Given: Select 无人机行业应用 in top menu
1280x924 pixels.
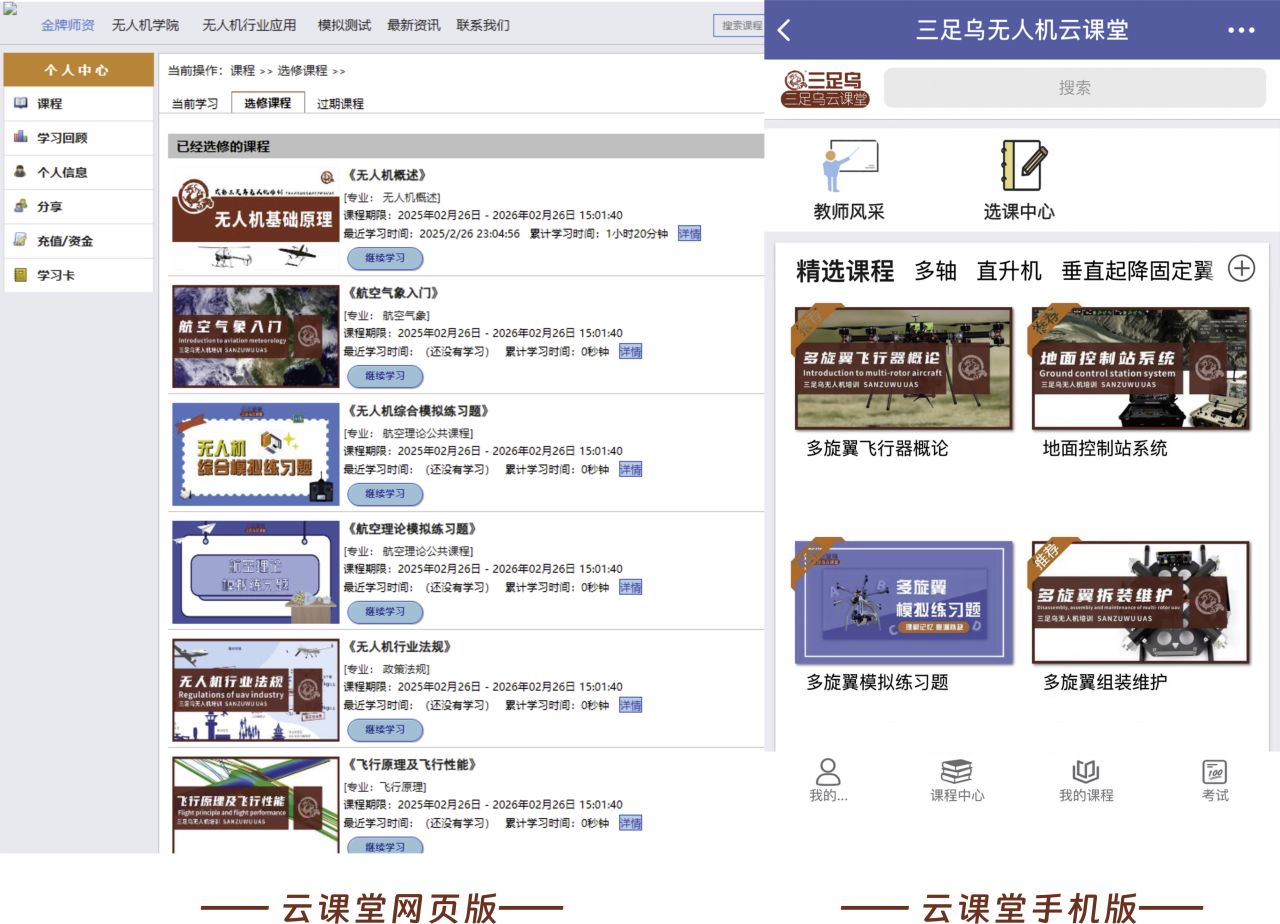Looking at the screenshot, I should point(249,25).
